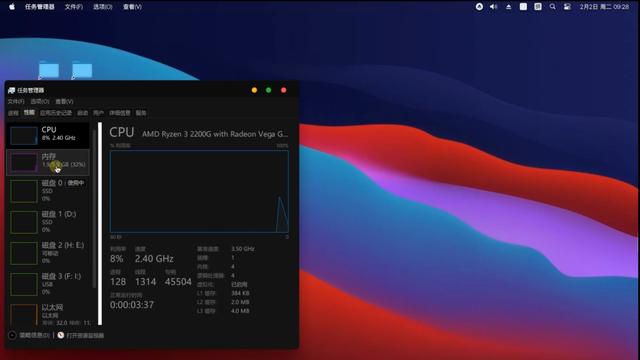Click the large CPU heading text
This screenshot has width=640, height=360.
click(x=122, y=132)
